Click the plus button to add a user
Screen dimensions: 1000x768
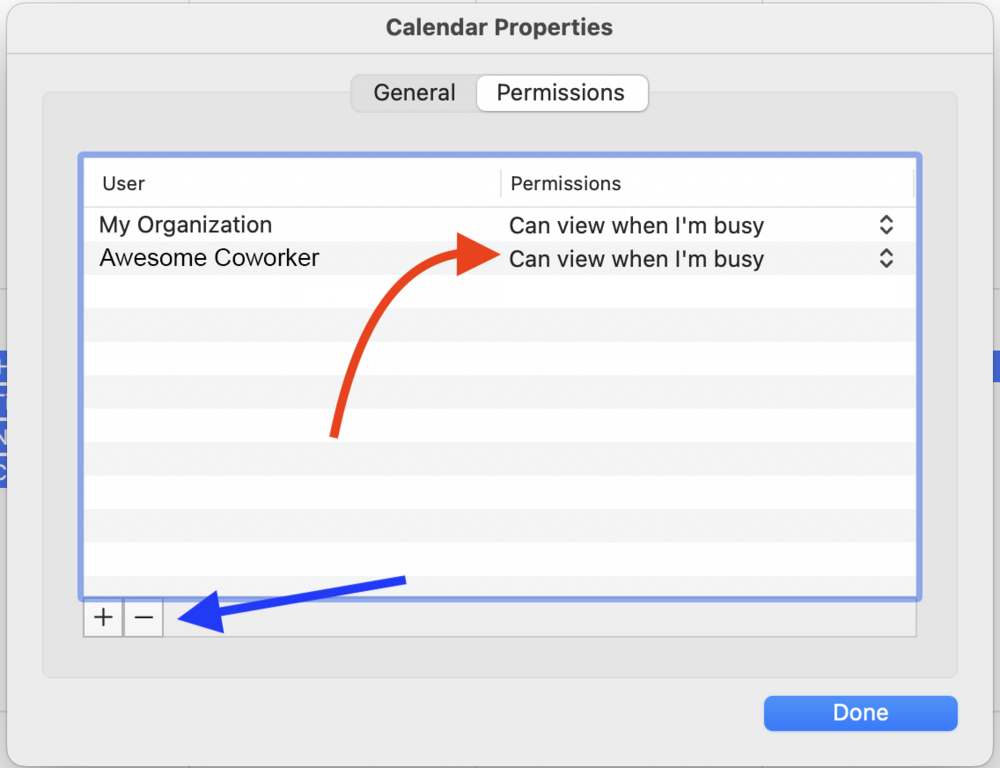(103, 617)
